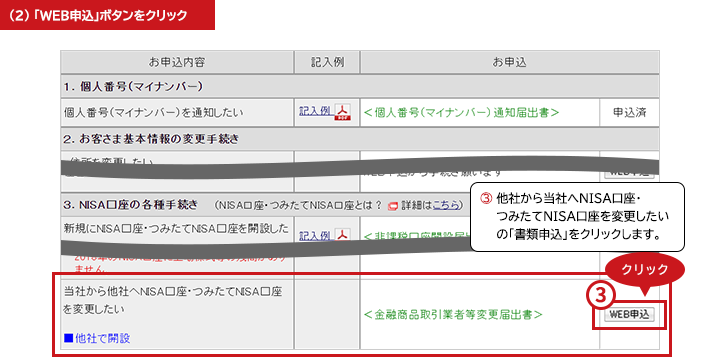Click the 申込済 status cell
The image size is (720, 360).
click(x=630, y=112)
